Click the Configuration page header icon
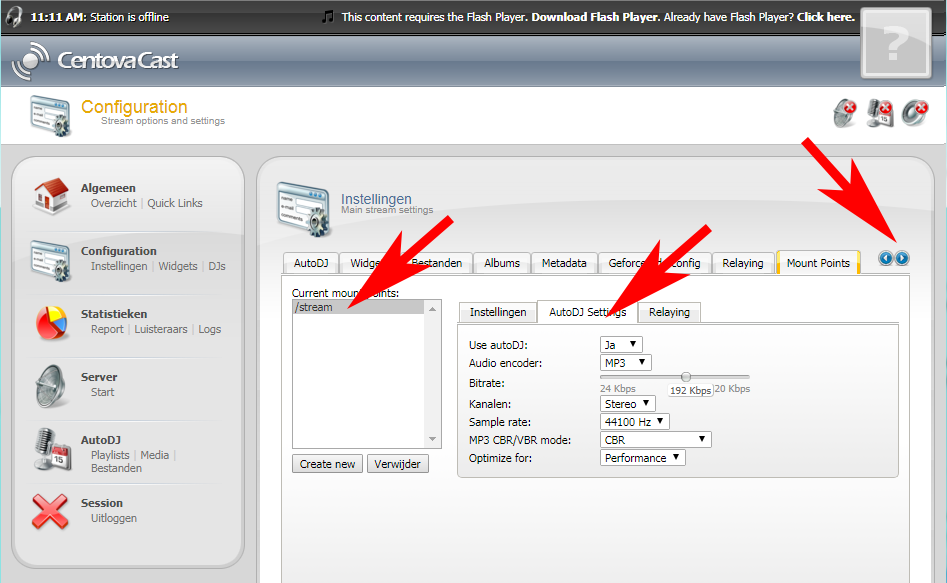The image size is (947, 583). [x=51, y=115]
